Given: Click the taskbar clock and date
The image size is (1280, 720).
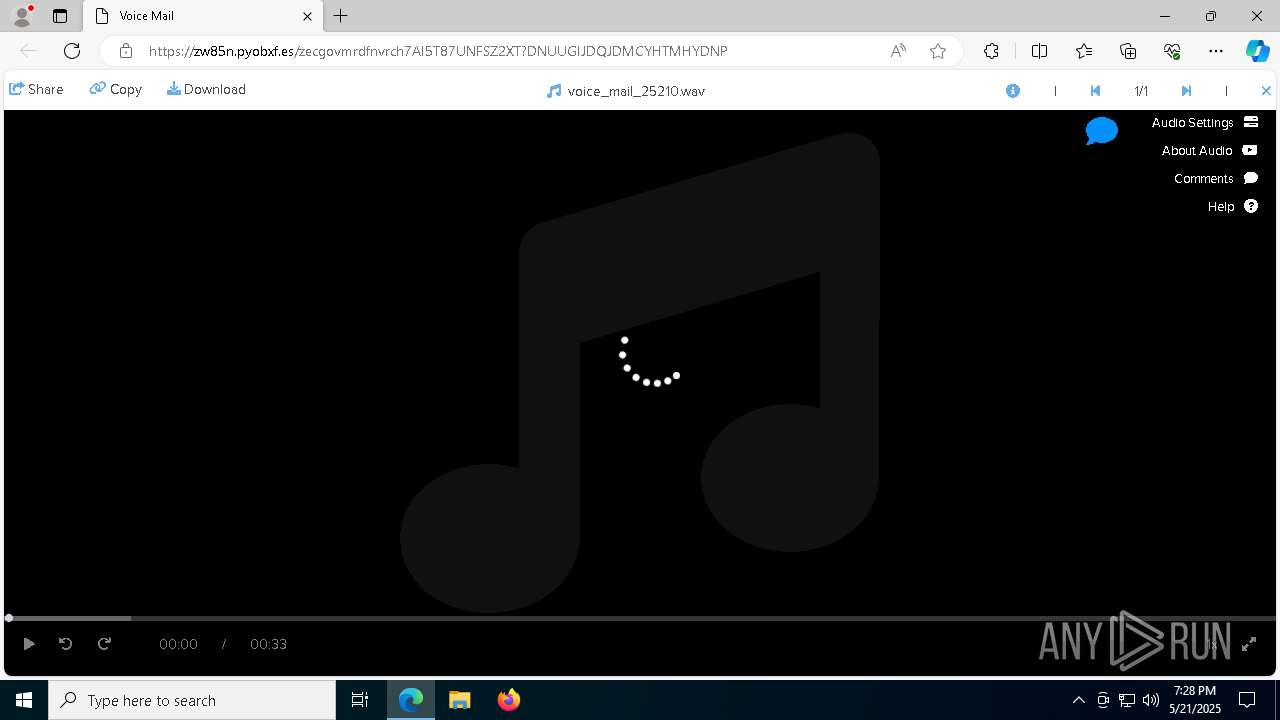Looking at the screenshot, I should tap(1195, 700).
